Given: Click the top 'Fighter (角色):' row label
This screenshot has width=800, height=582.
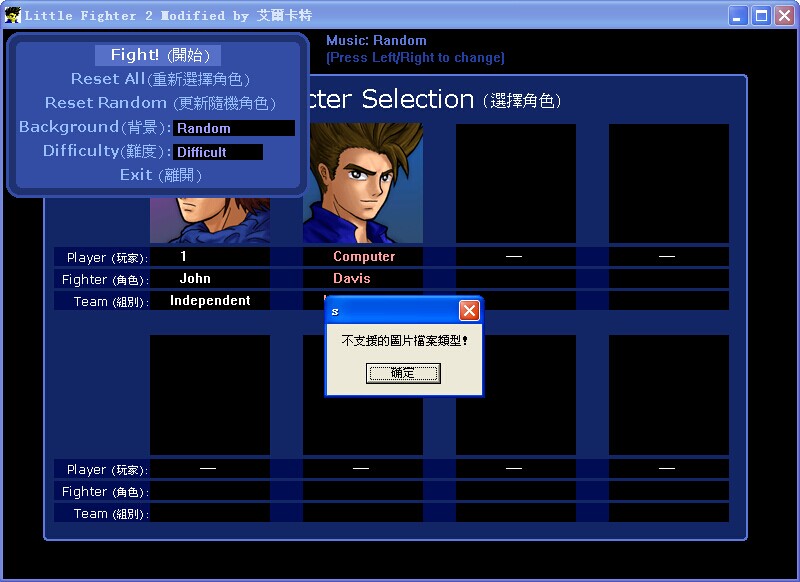Looking at the screenshot, I should coord(106,280).
